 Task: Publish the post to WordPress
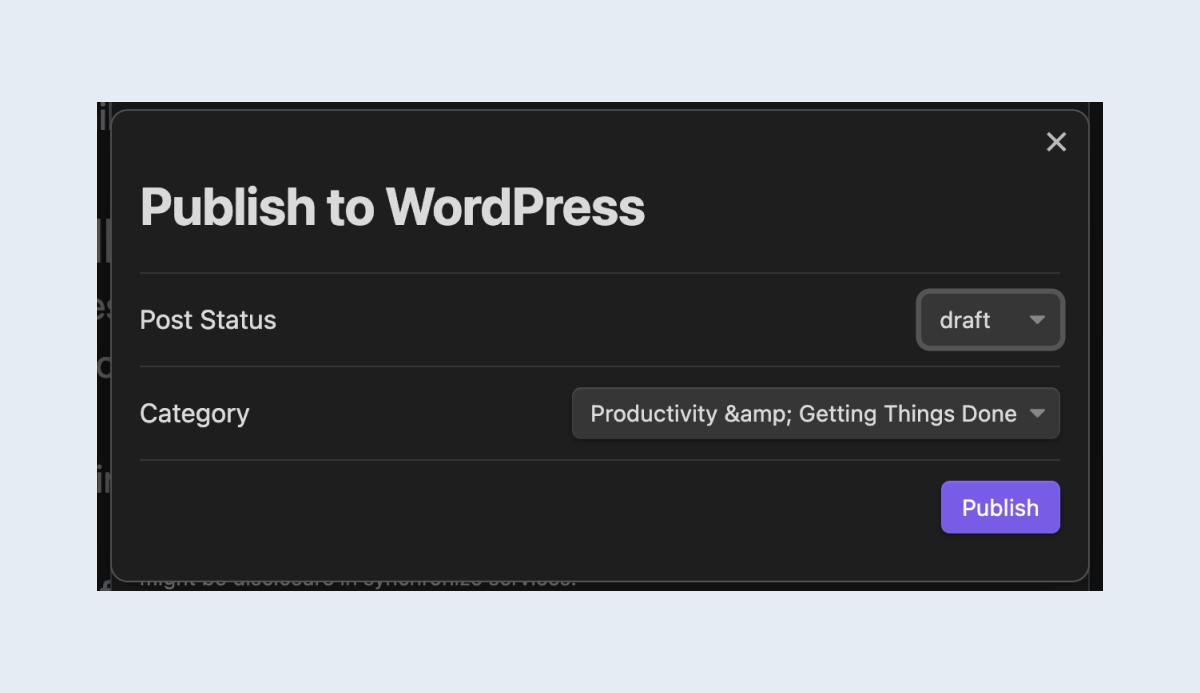(x=1000, y=507)
